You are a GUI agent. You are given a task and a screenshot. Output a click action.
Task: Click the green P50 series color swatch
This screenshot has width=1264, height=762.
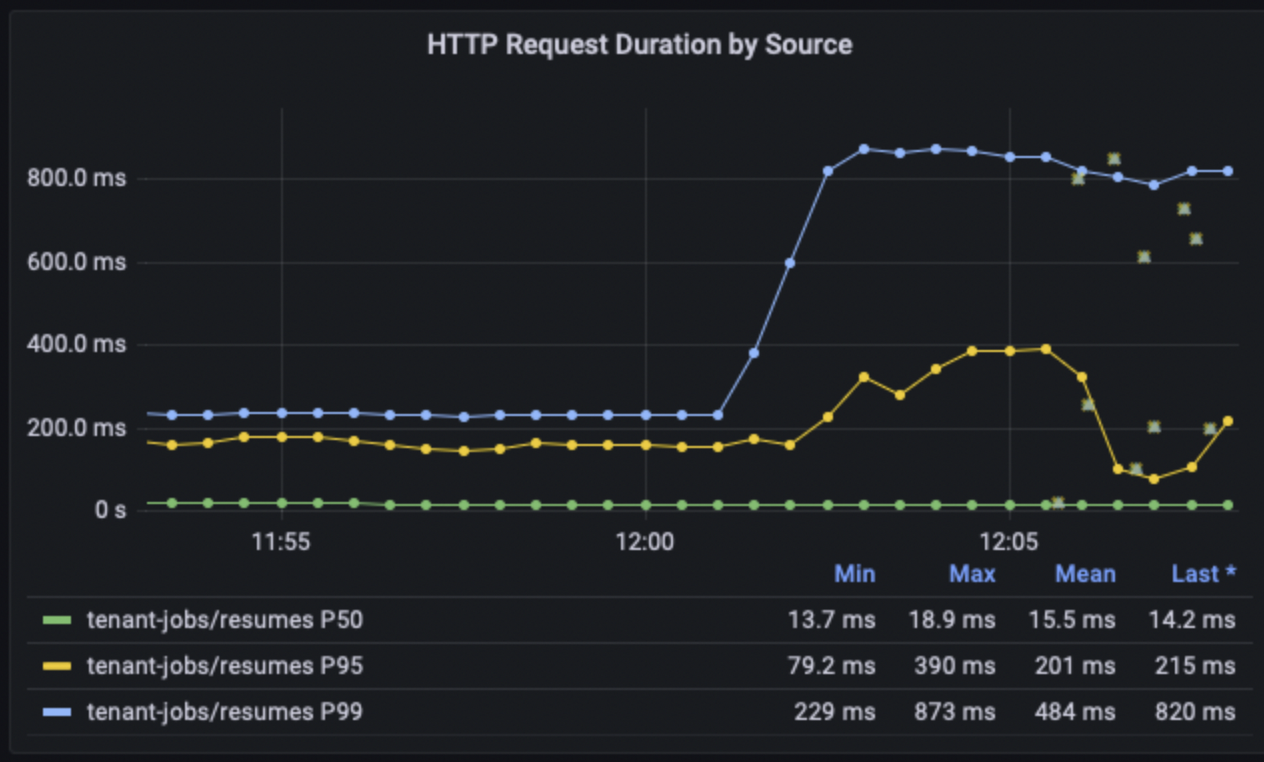[59, 621]
